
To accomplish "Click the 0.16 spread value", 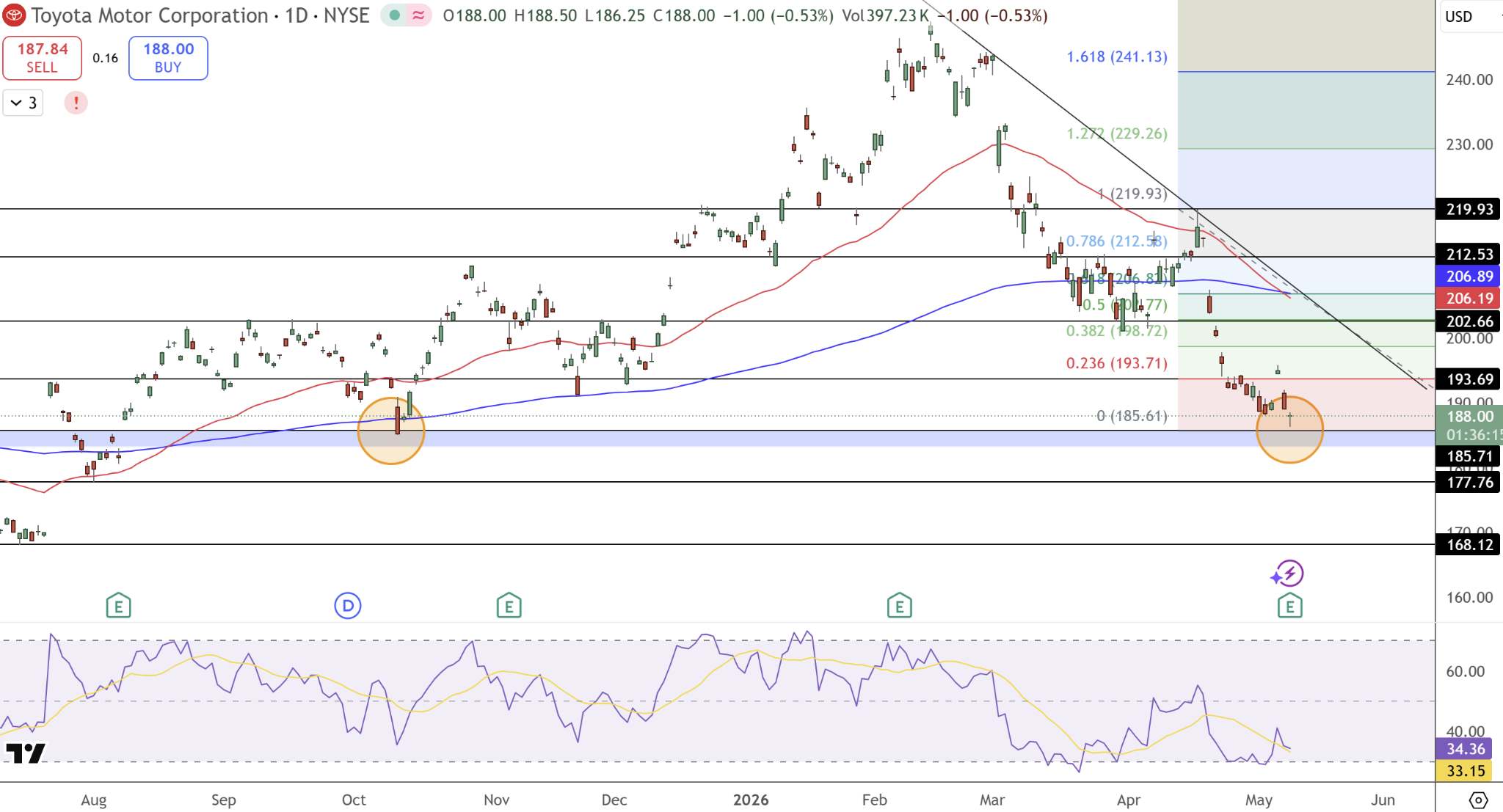I will 105,58.
